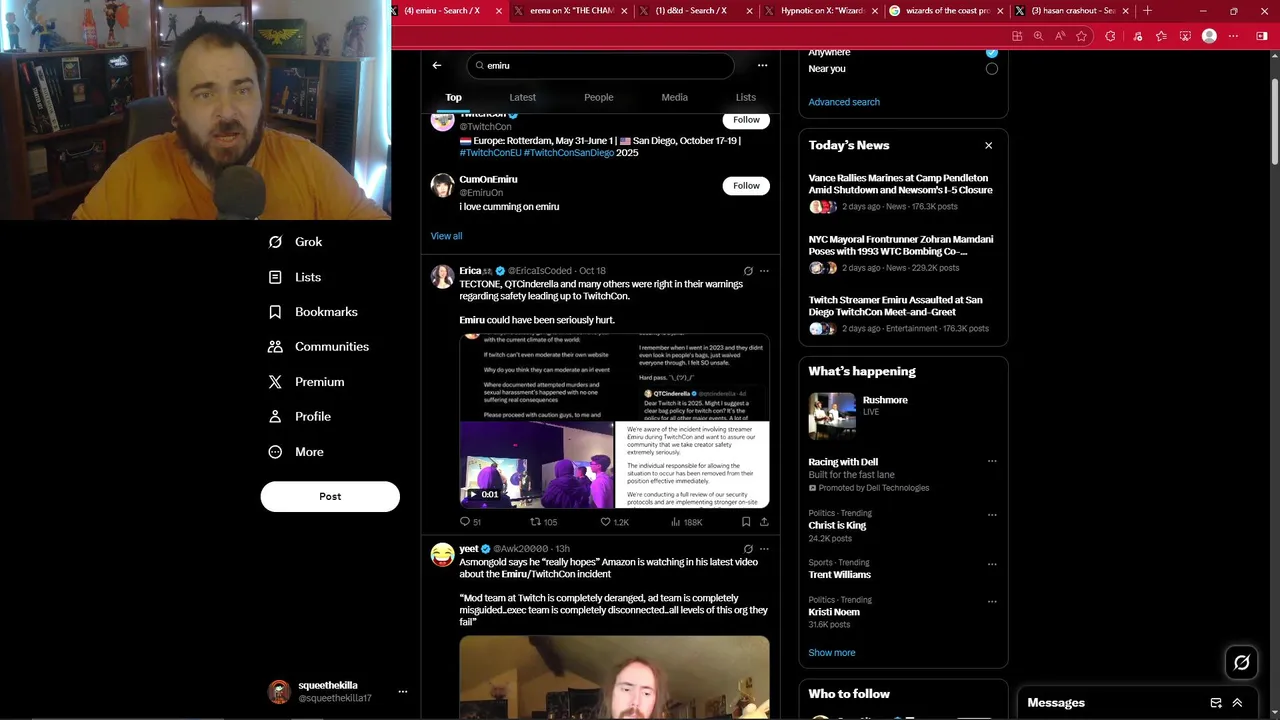Click the Grok icon on yeet's tweet

click(x=748, y=549)
